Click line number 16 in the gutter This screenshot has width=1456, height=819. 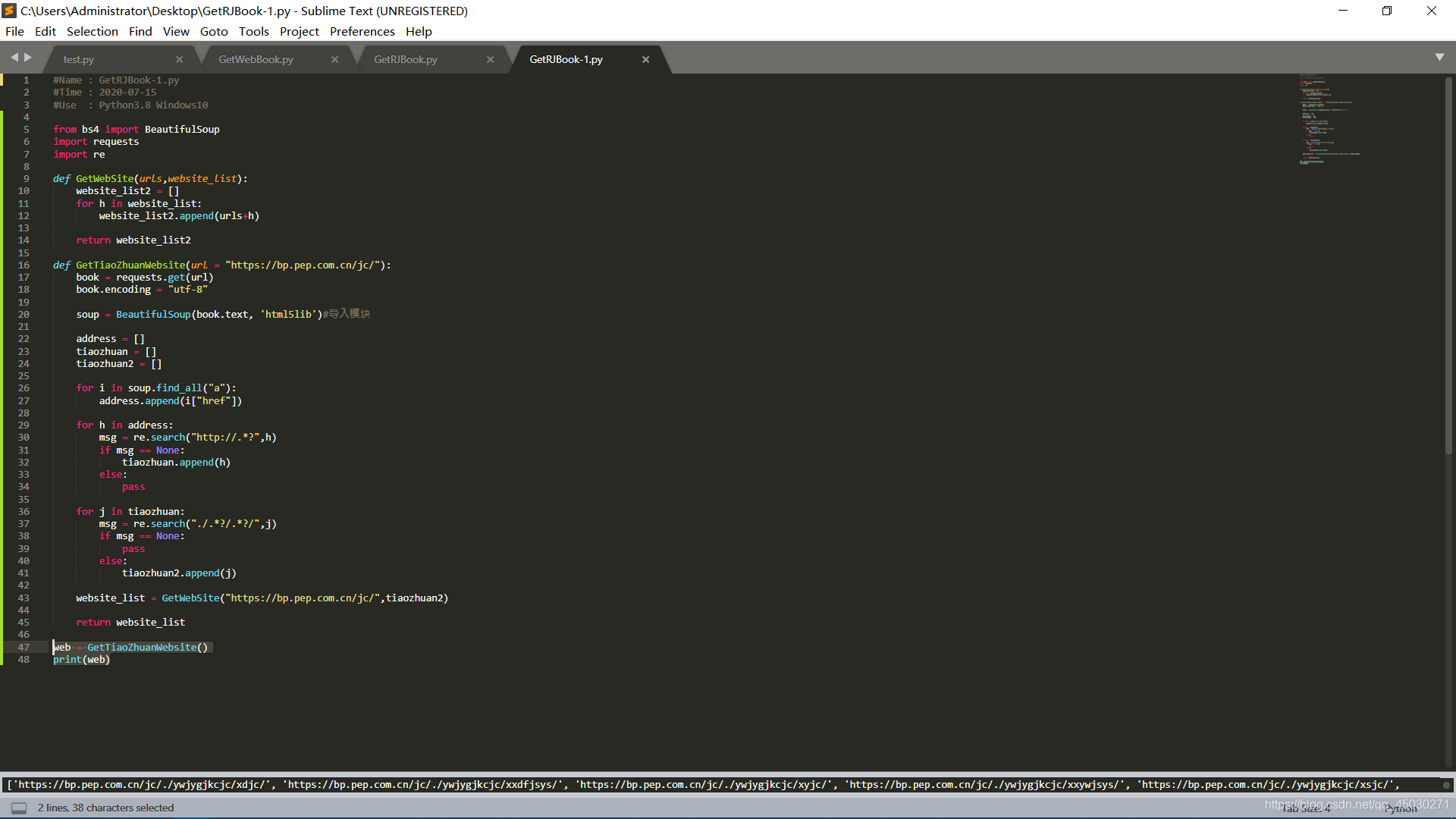[x=24, y=265]
